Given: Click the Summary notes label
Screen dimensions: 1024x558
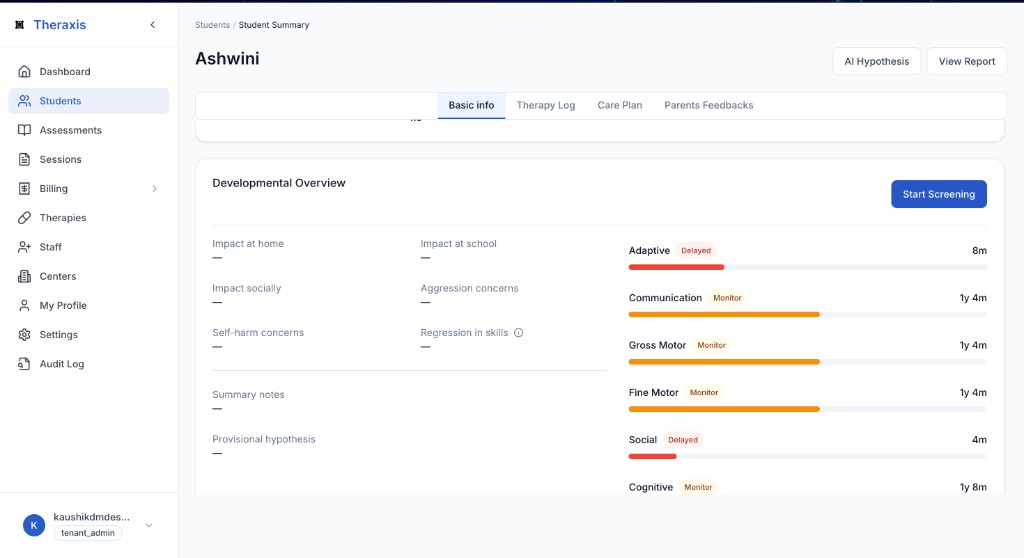Looking at the screenshot, I should [248, 395].
